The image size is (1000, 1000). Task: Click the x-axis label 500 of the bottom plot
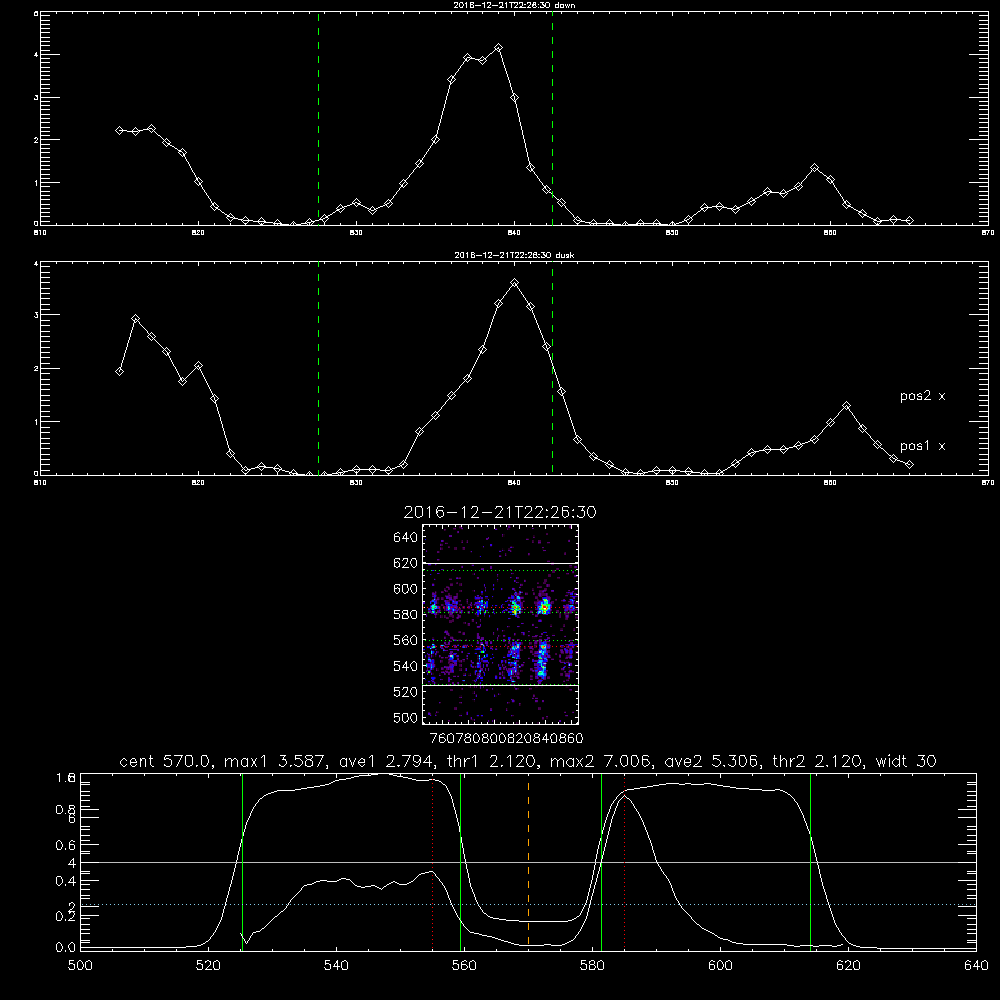coord(80,966)
